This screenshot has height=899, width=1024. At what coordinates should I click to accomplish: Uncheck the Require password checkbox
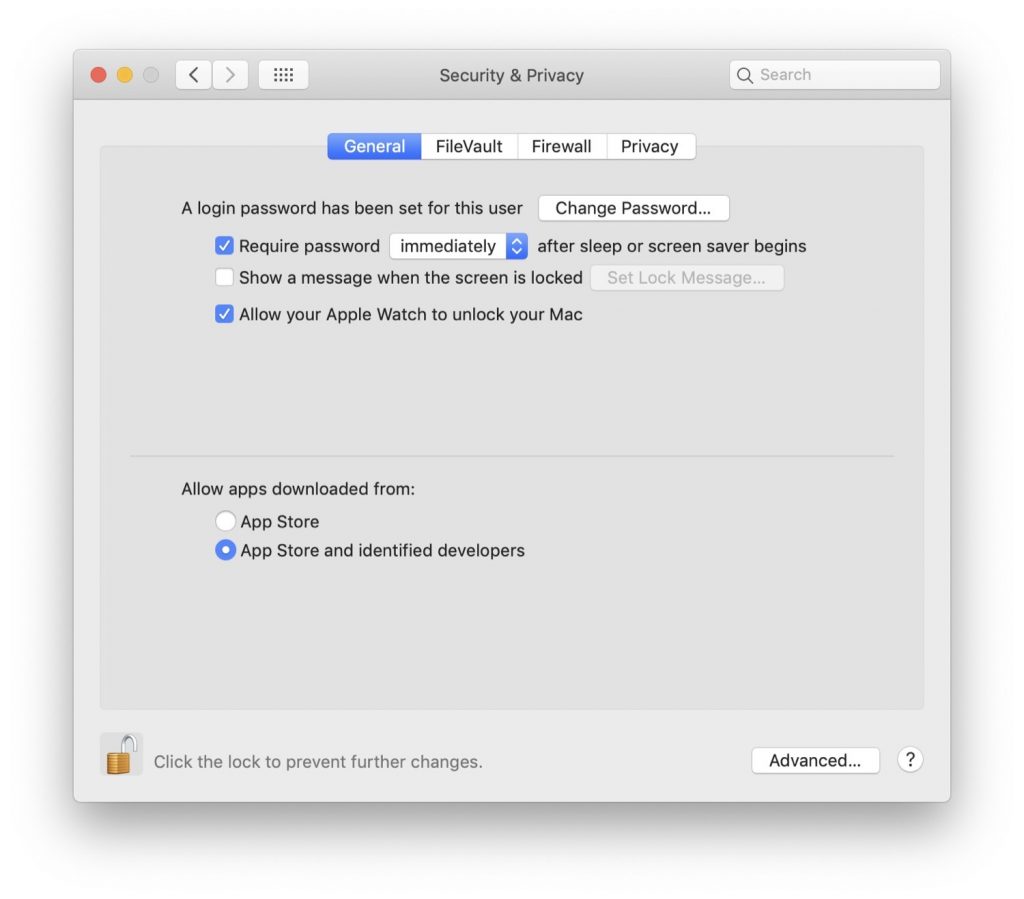coord(224,245)
